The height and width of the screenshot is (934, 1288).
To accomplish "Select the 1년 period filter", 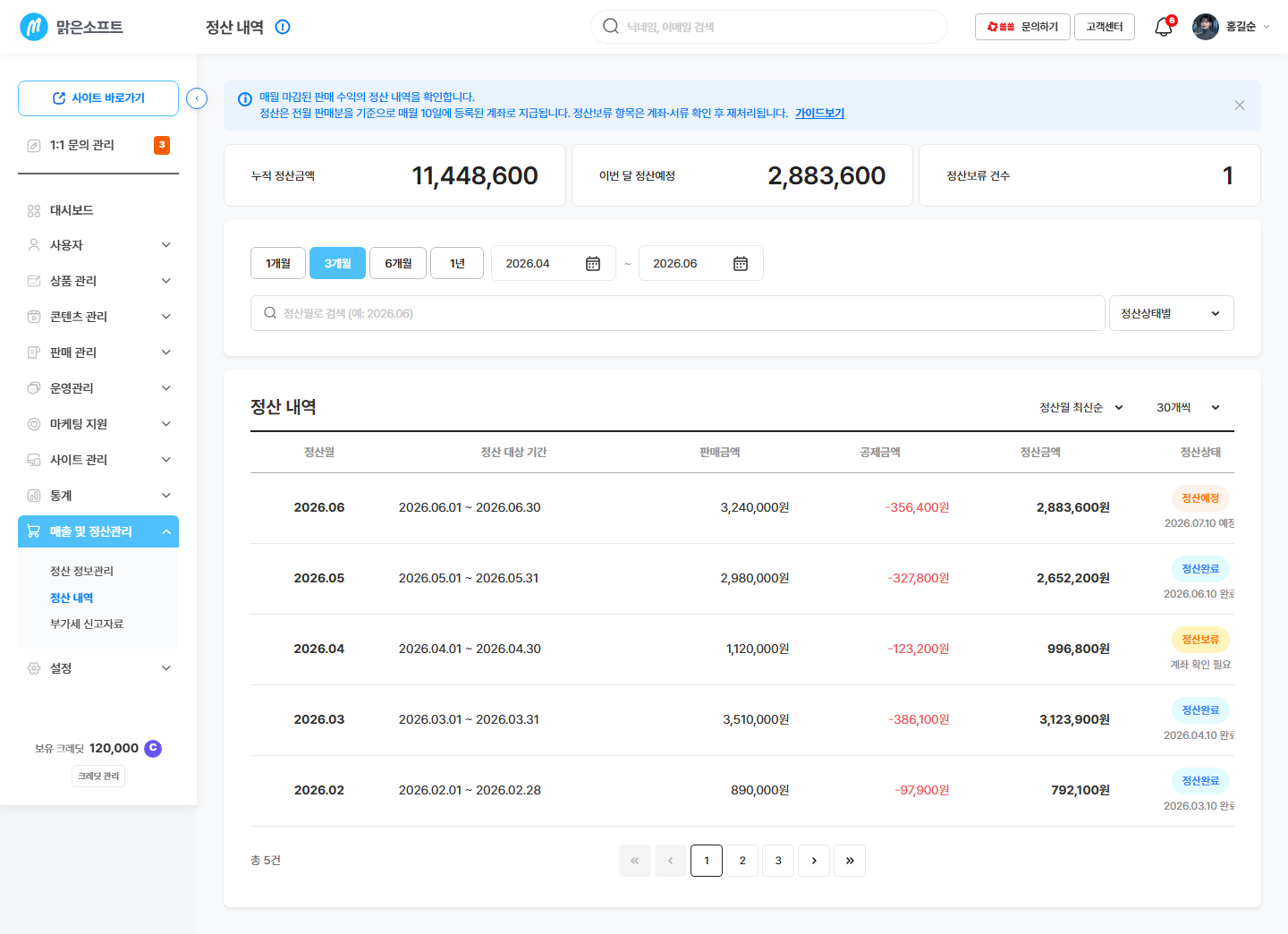I will point(457,263).
